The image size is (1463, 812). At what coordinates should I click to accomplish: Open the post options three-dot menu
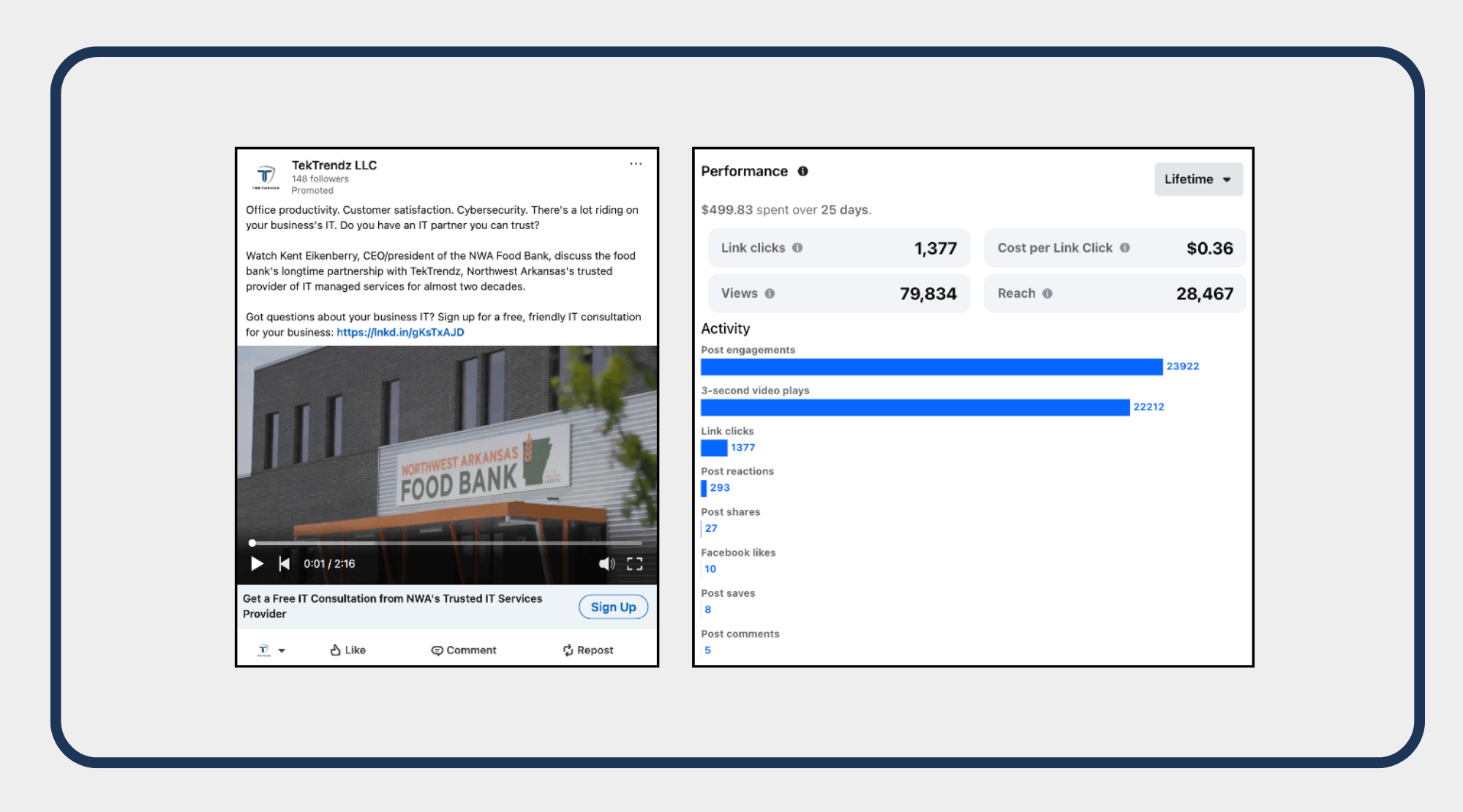click(636, 163)
